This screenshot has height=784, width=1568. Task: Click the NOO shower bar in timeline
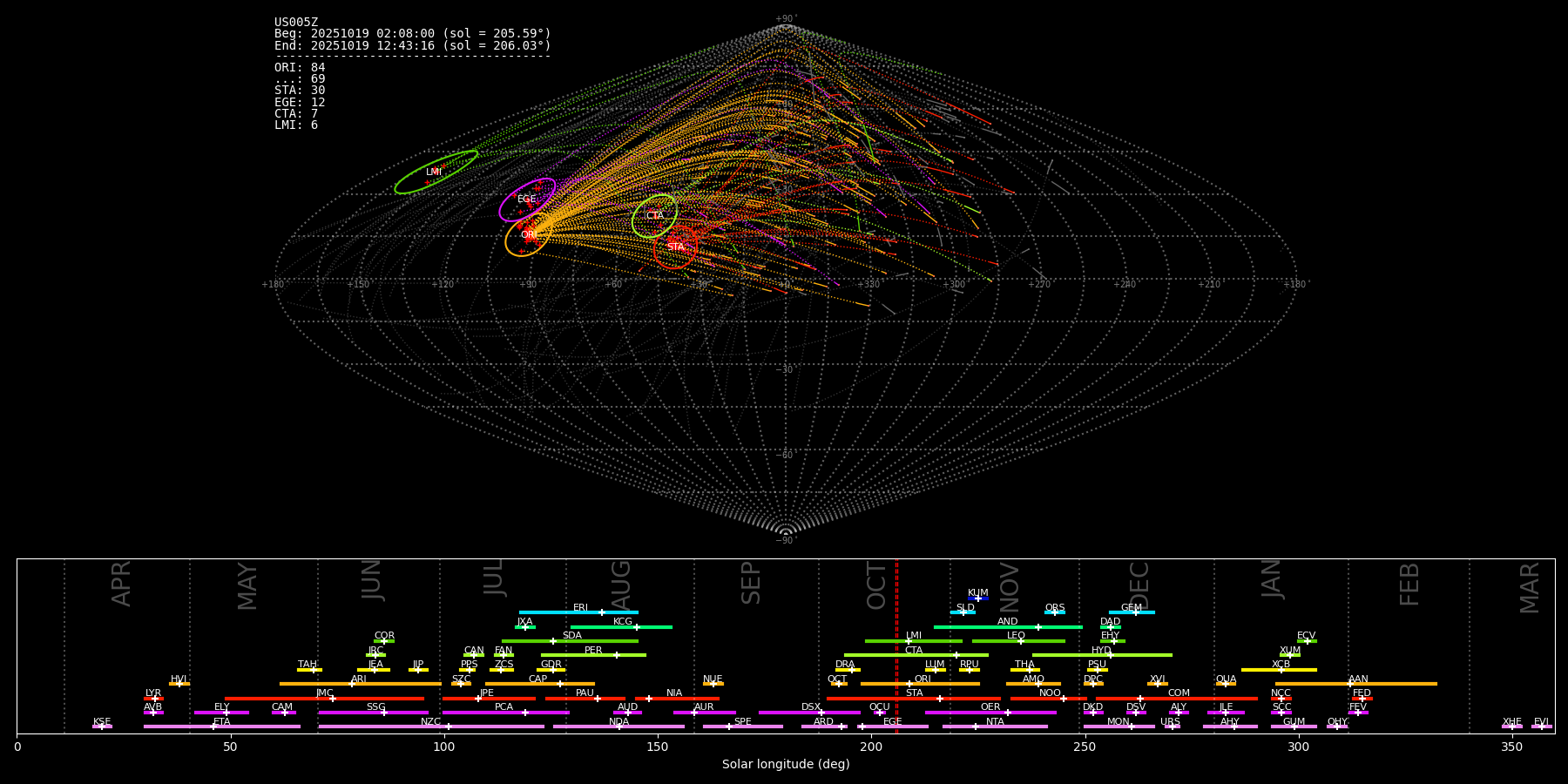tap(1049, 699)
